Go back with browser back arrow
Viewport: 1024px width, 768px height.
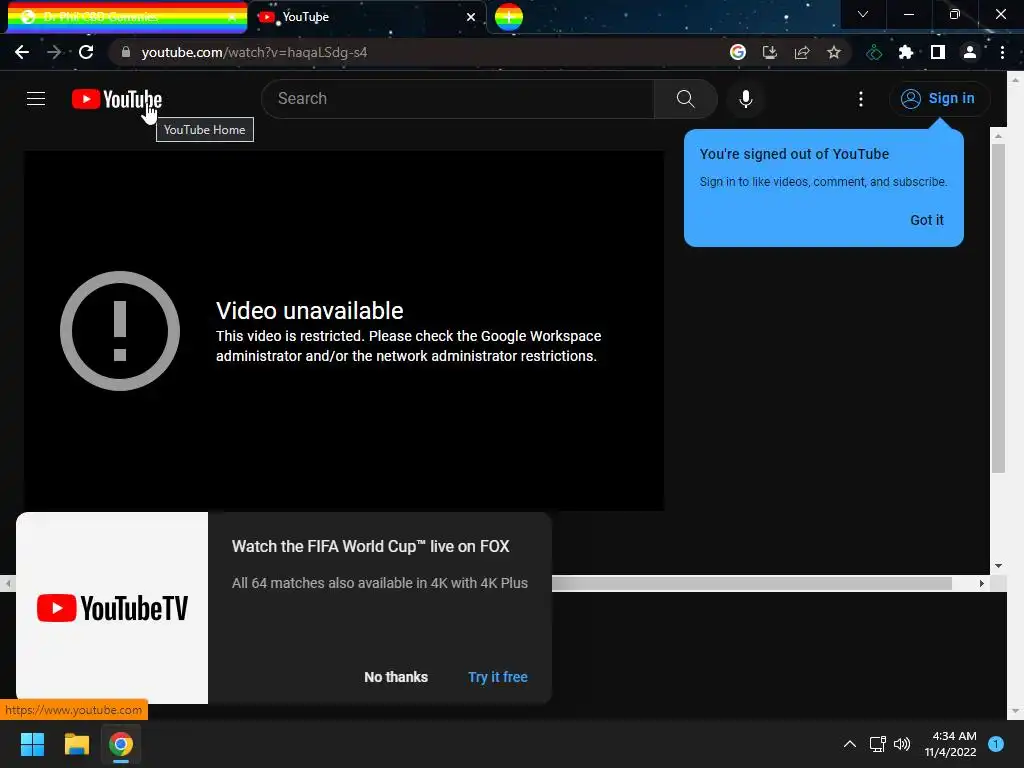click(x=22, y=52)
